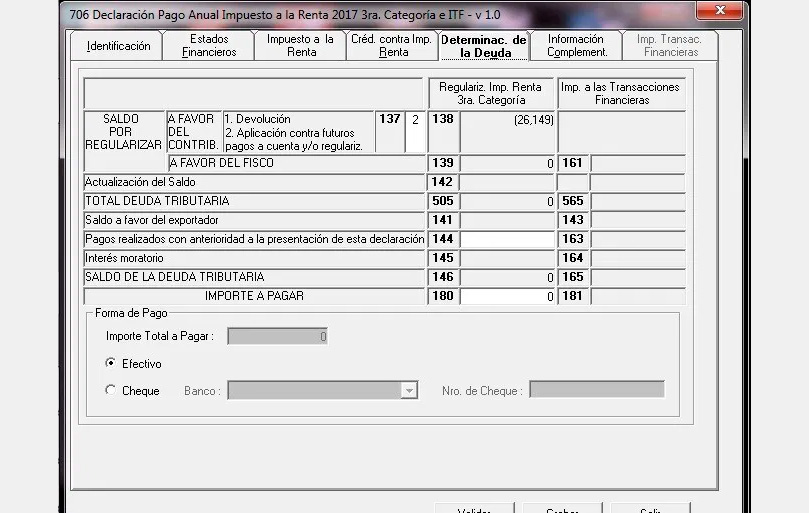Click casilla 143 ITF field

pos(638,220)
